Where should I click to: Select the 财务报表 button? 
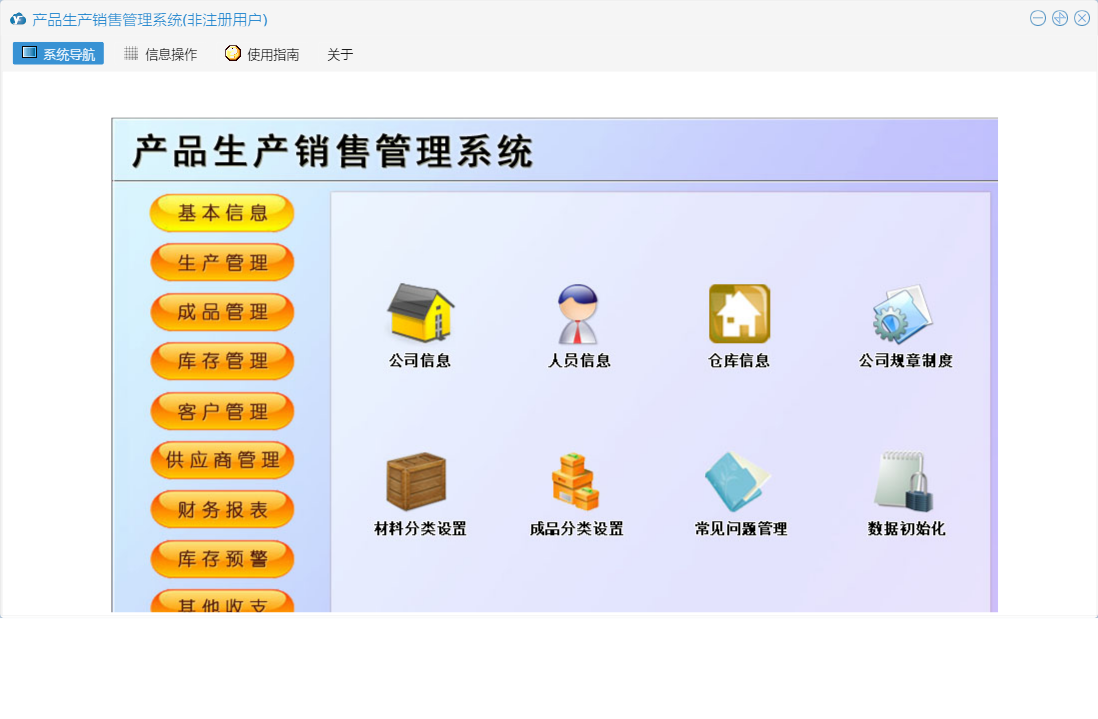tap(222, 510)
